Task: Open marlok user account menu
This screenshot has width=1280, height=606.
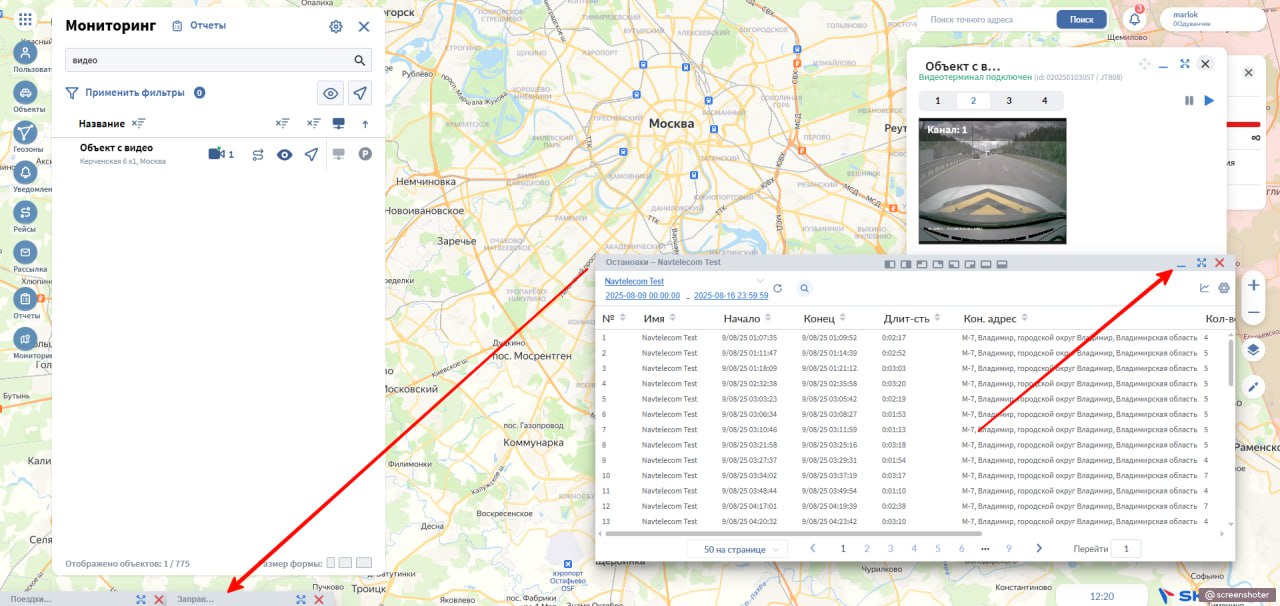Action: click(1214, 19)
